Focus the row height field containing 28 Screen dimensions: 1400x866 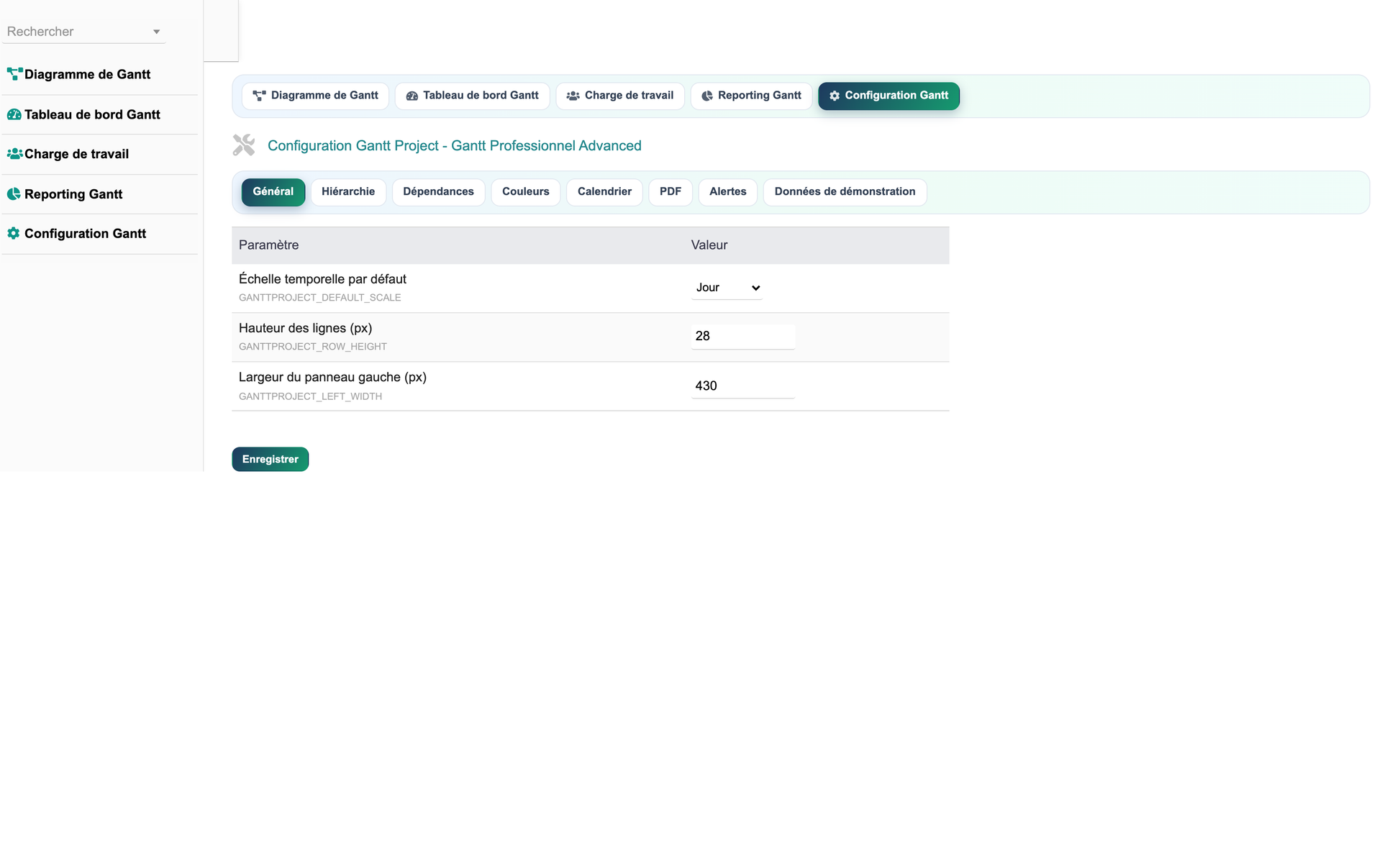click(x=743, y=337)
